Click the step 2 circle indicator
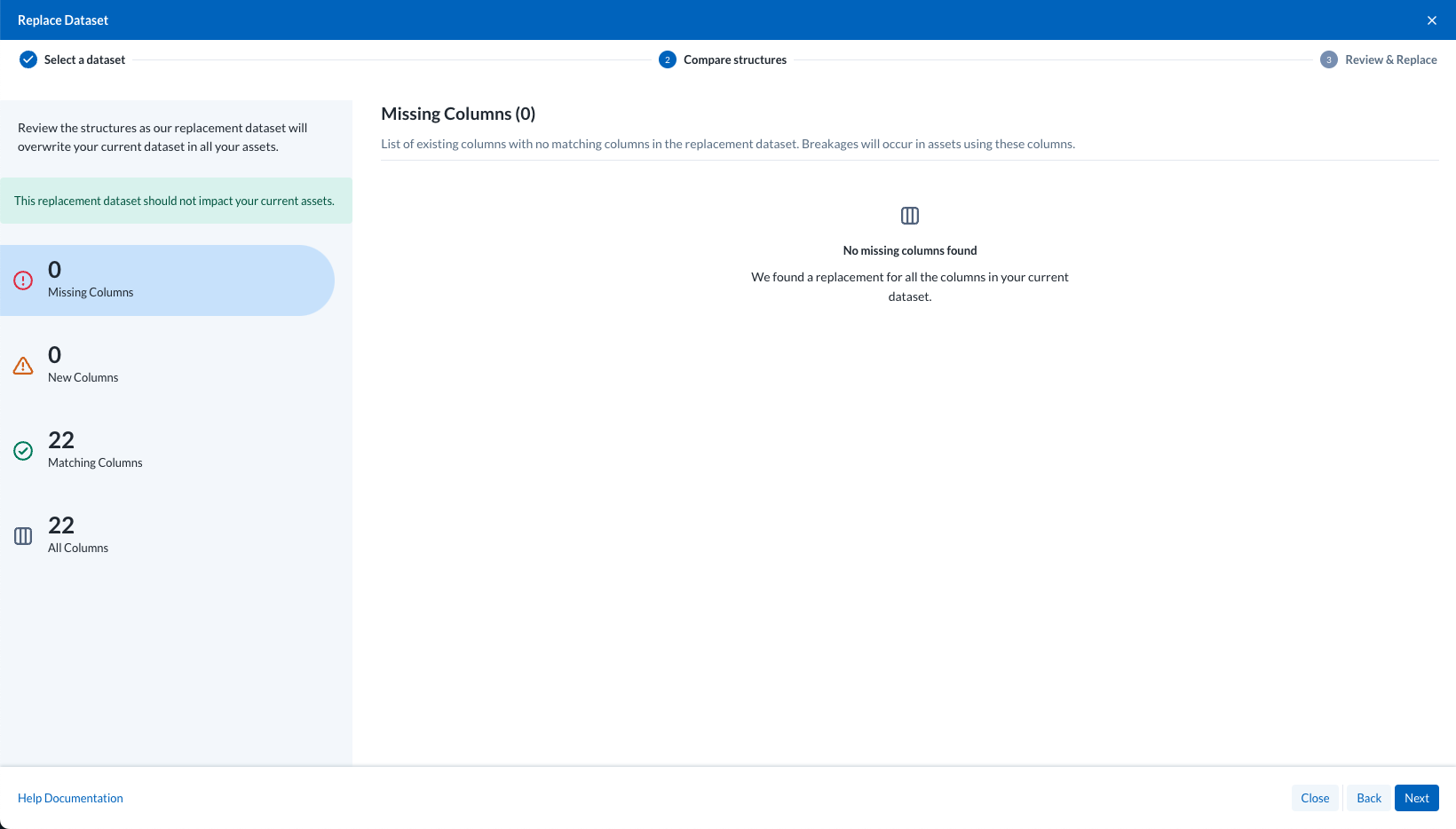 tap(668, 59)
